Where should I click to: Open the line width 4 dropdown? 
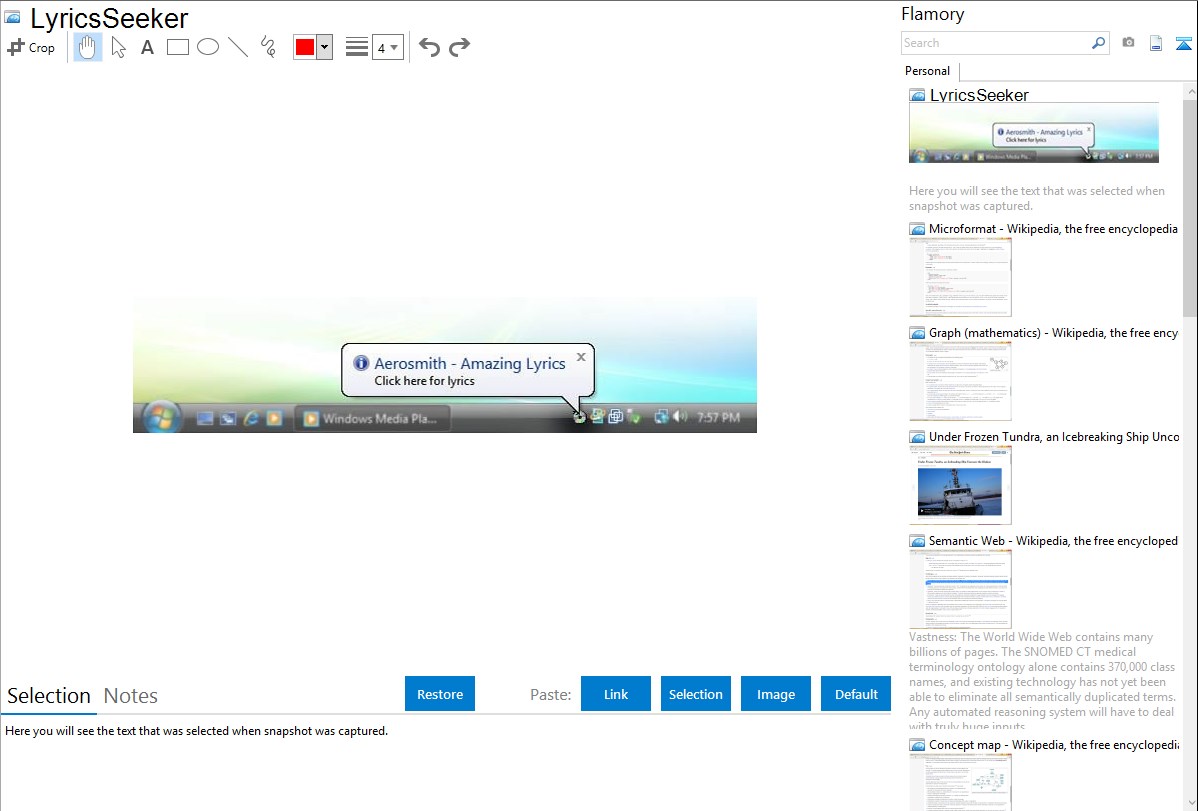point(387,47)
